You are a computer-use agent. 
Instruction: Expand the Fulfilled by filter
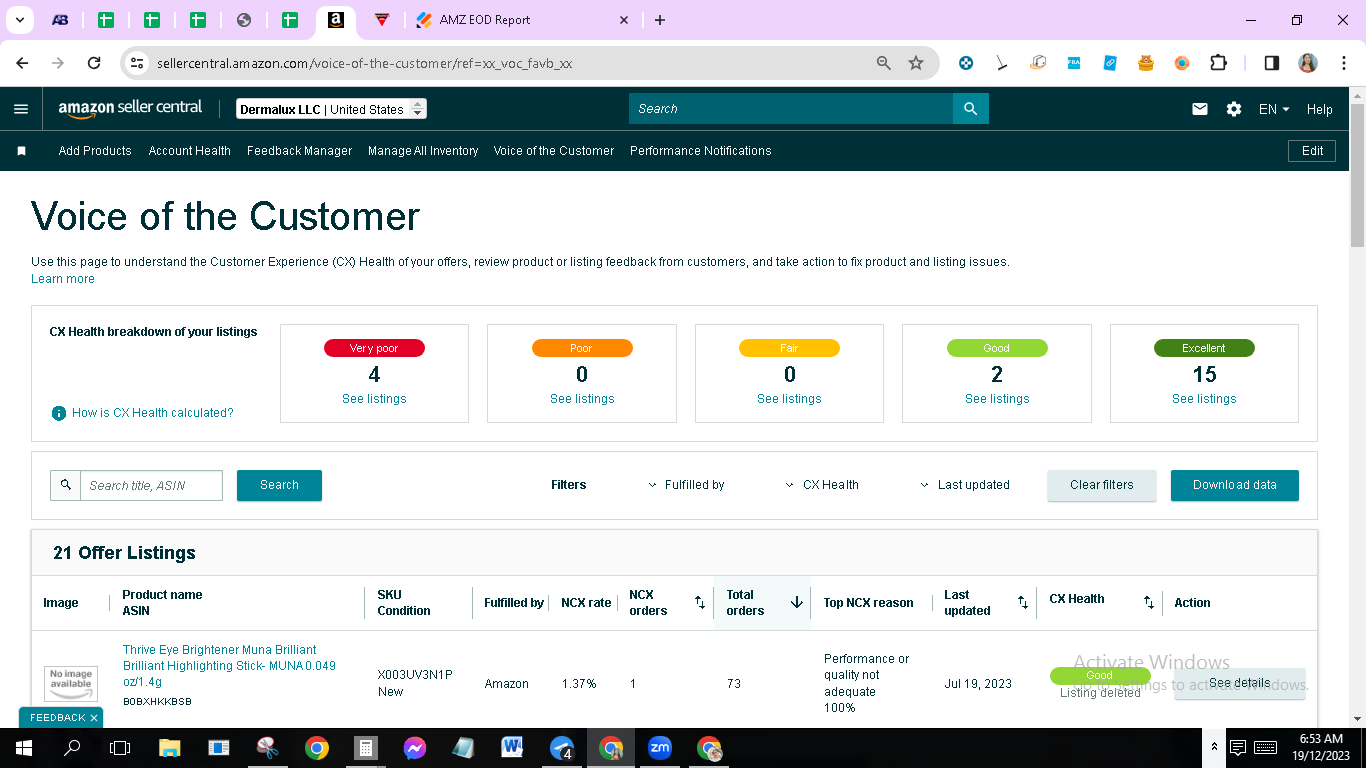click(x=687, y=485)
